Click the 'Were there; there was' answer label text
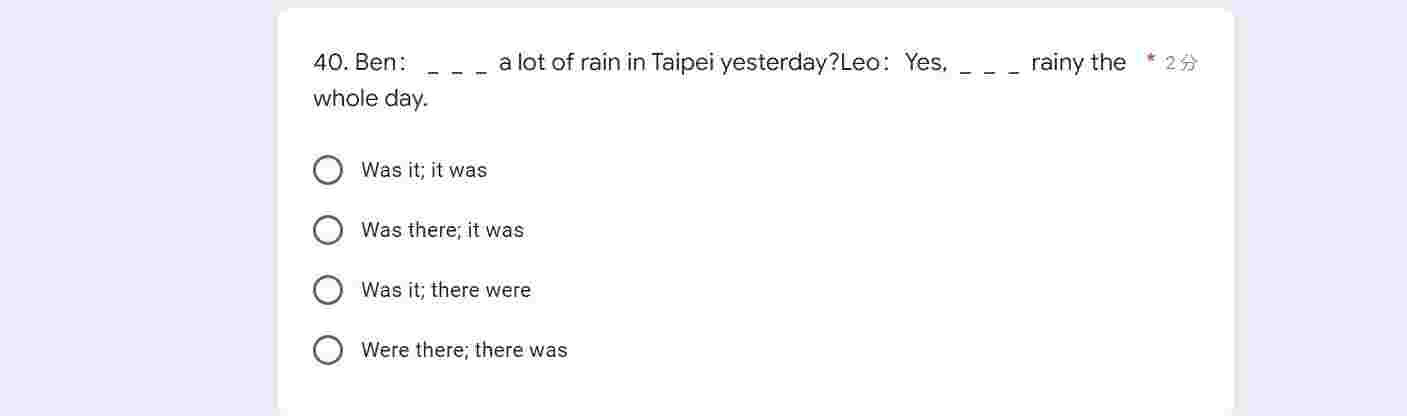This screenshot has width=1407, height=416. [x=464, y=350]
